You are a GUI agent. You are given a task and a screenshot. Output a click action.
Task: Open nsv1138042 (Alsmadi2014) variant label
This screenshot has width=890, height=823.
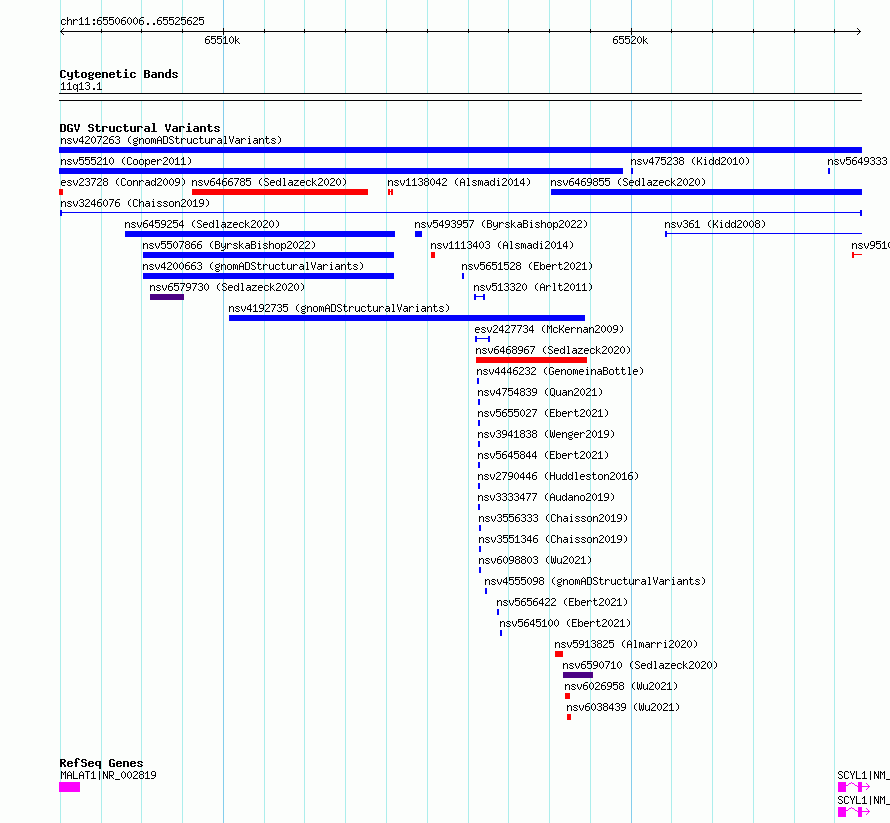459,182
